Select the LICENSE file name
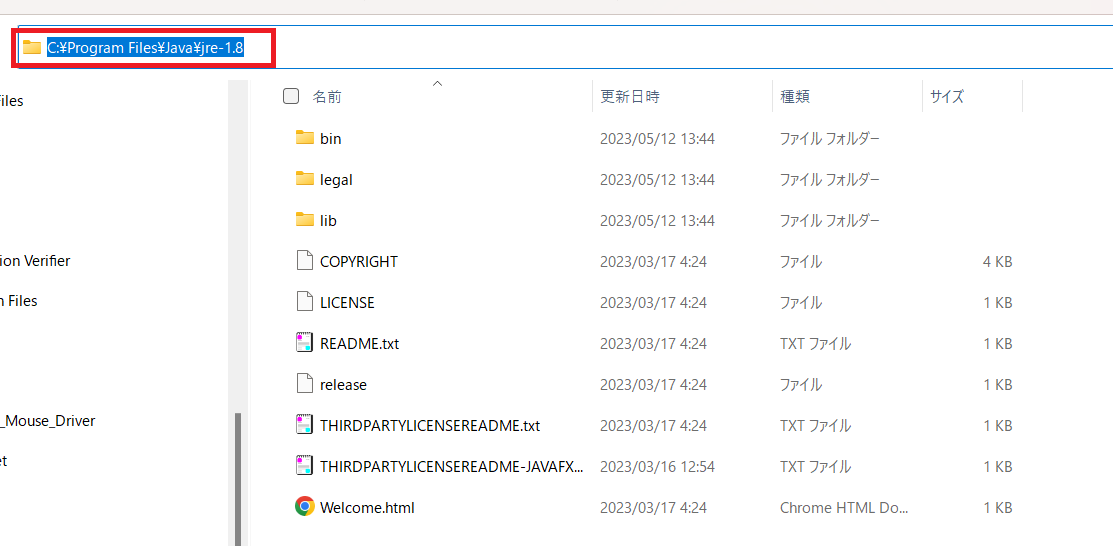This screenshot has width=1113, height=546. point(347,302)
